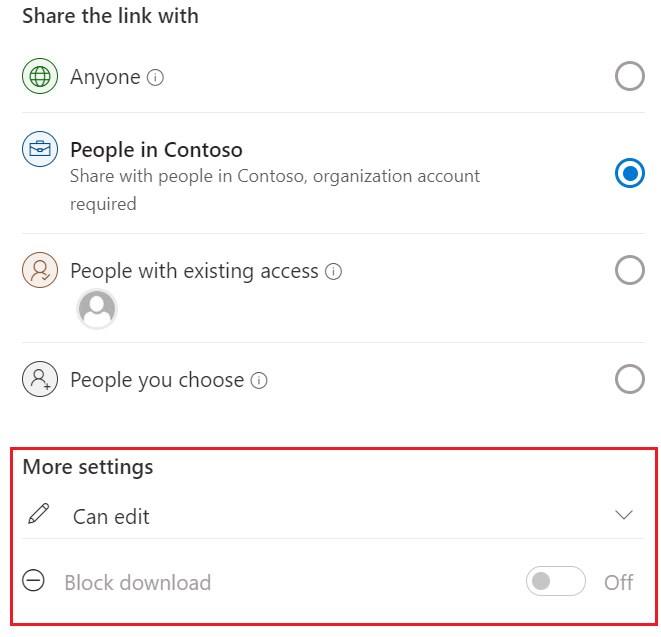Select the People in Contoso radio button
The height and width of the screenshot is (637, 661).
630,173
